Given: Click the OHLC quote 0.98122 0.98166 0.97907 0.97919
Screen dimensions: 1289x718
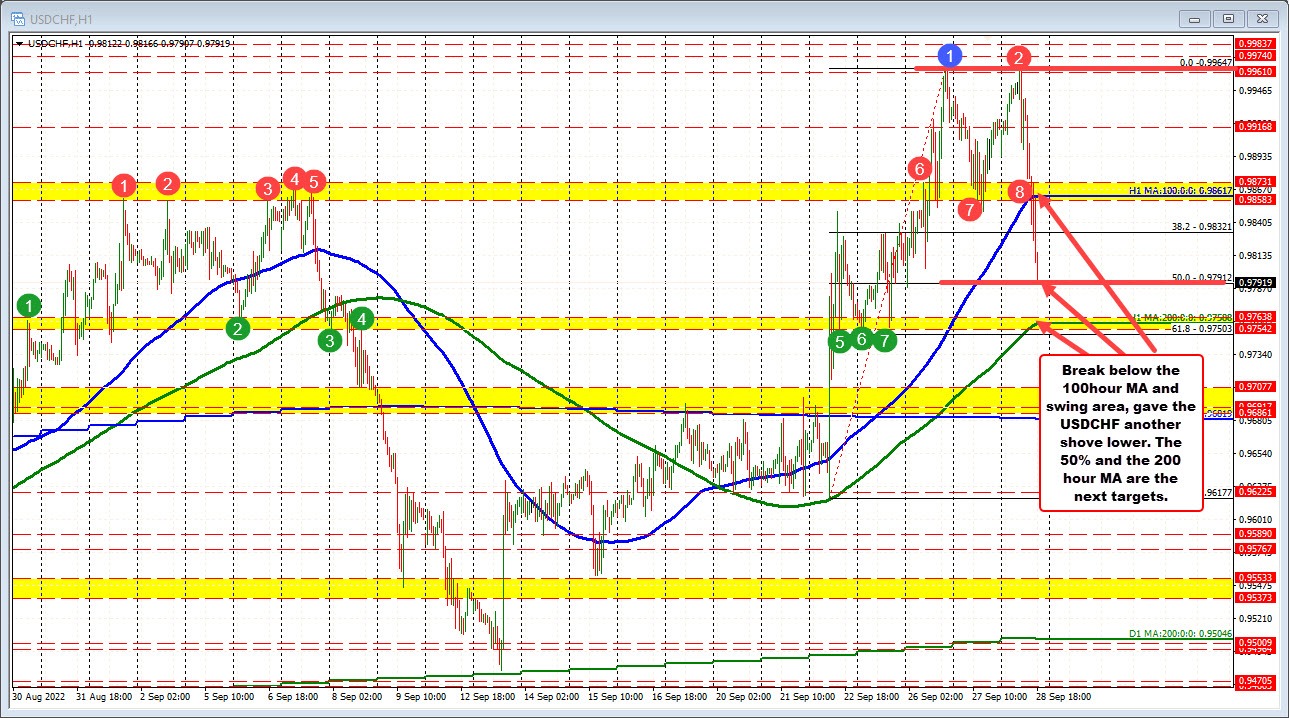Looking at the screenshot, I should [x=162, y=42].
